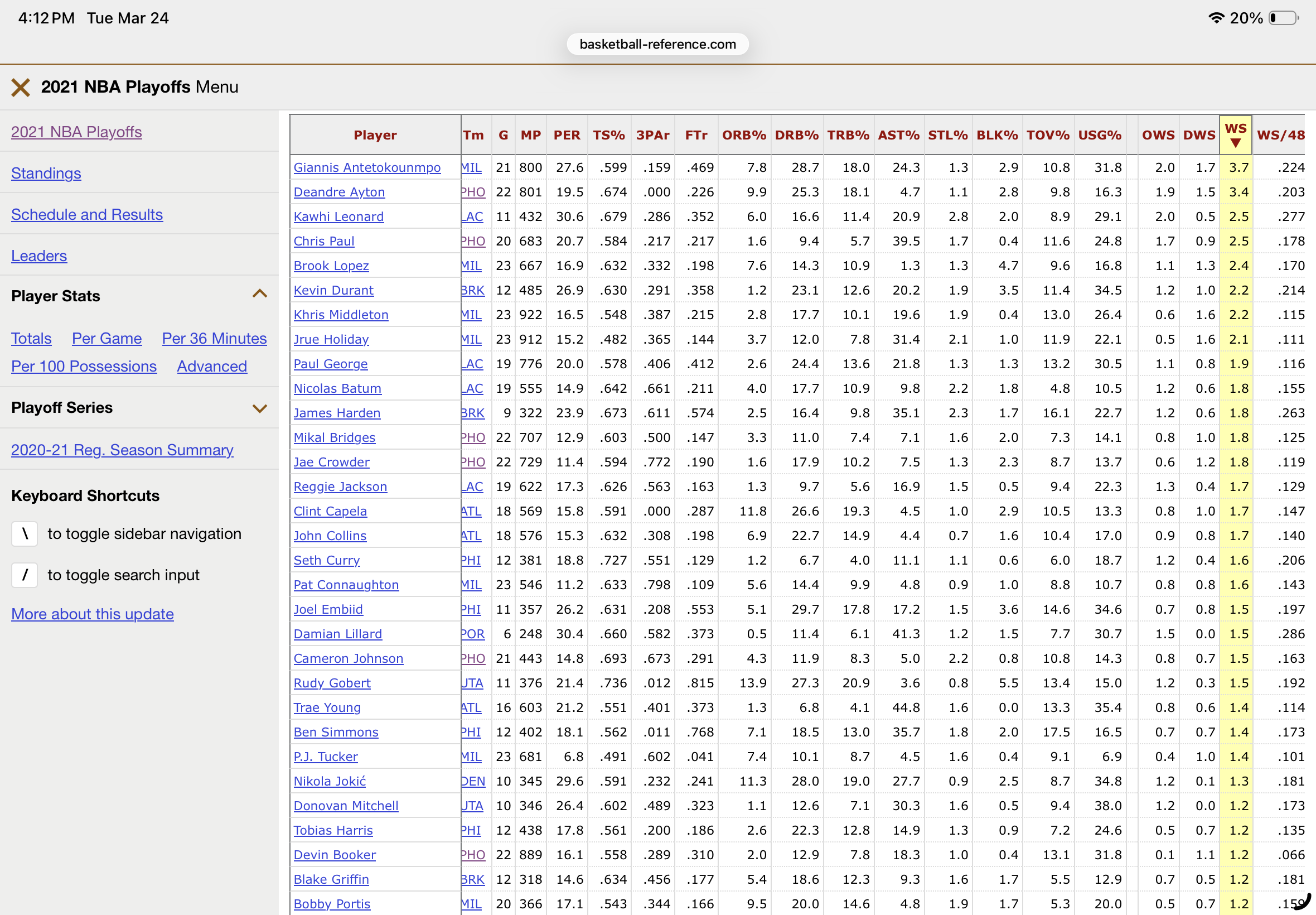Image resolution: width=1316 pixels, height=915 pixels.
Task: Sort table by PER column header
Action: coord(566,134)
